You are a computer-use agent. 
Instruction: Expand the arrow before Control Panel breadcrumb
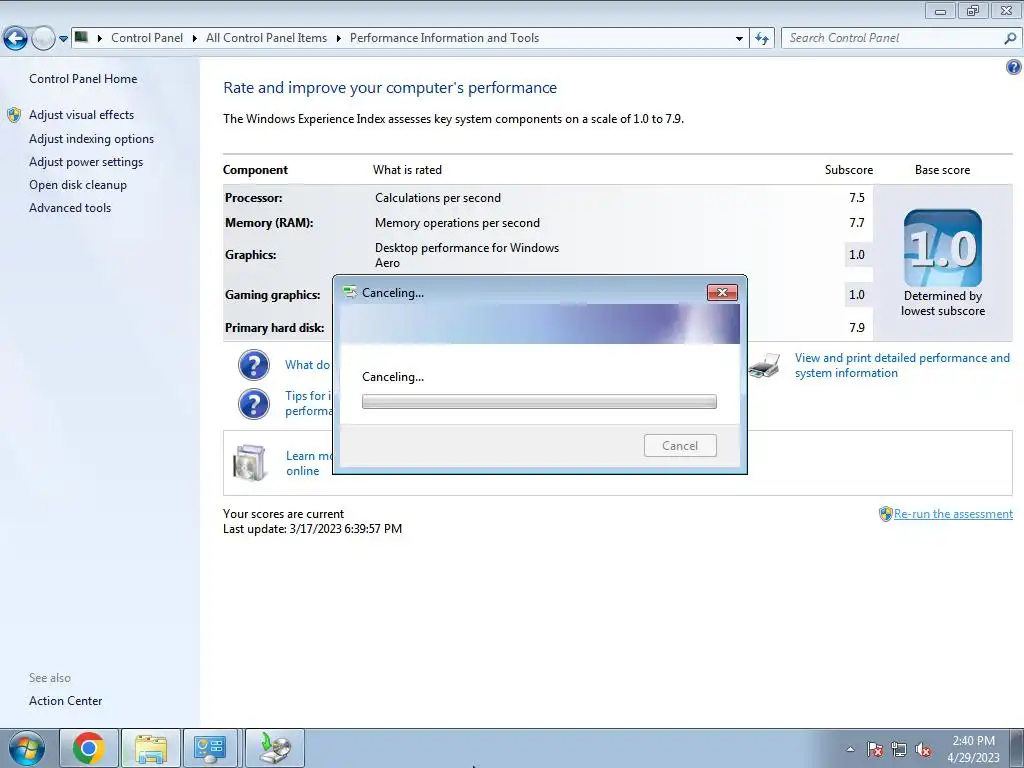click(x=100, y=38)
